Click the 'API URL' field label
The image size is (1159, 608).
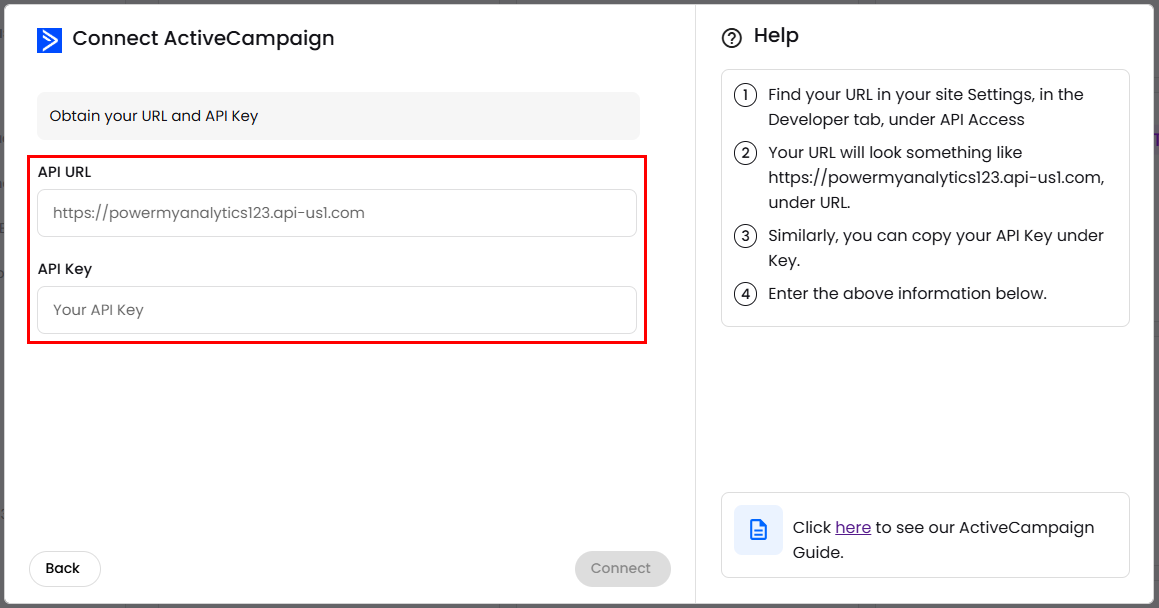pos(64,172)
